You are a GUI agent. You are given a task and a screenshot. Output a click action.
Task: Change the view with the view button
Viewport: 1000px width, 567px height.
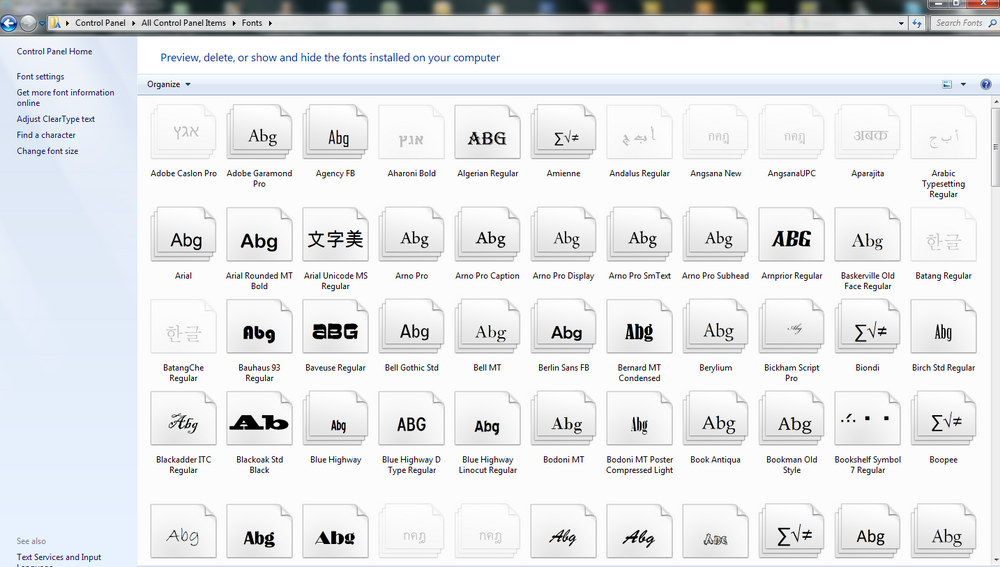(x=947, y=84)
